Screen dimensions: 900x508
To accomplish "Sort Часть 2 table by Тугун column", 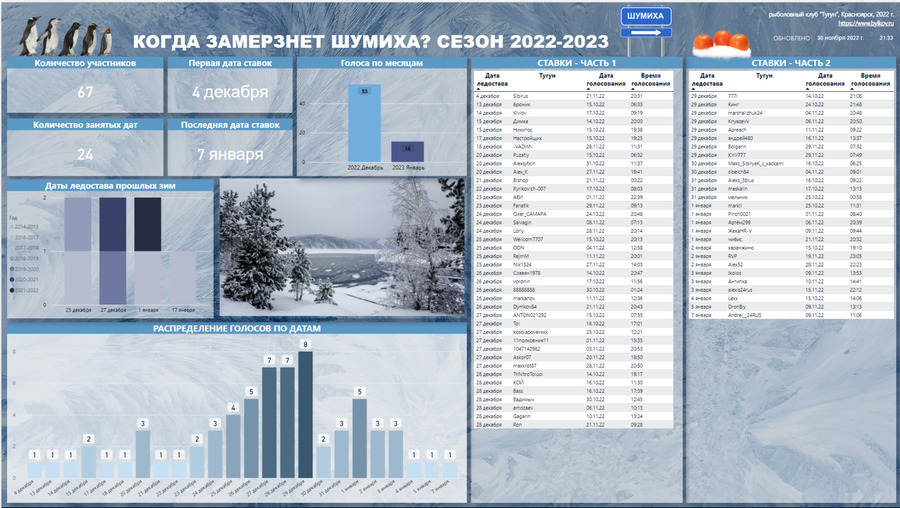I will [x=764, y=75].
